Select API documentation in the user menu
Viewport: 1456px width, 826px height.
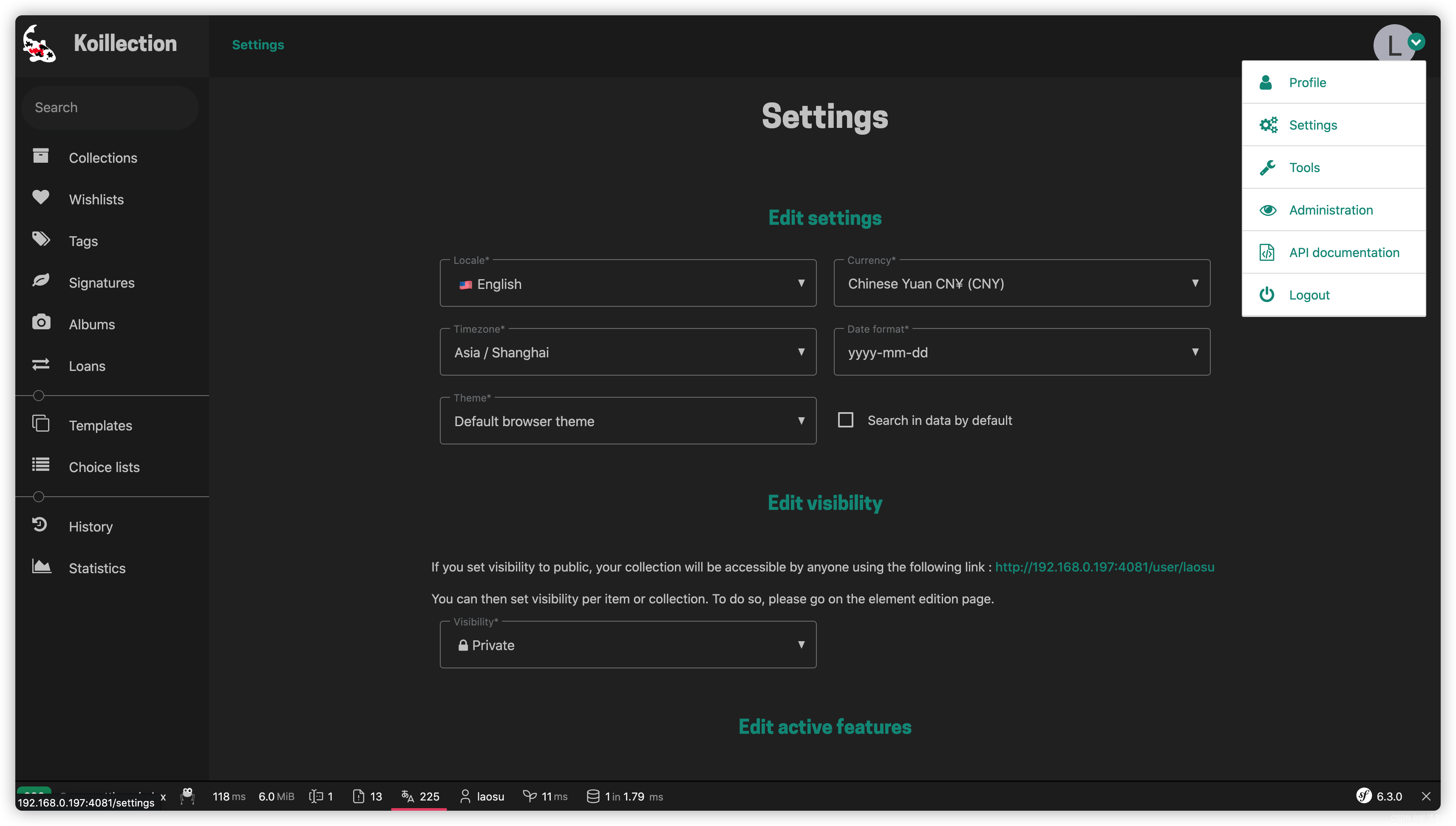click(1334, 252)
